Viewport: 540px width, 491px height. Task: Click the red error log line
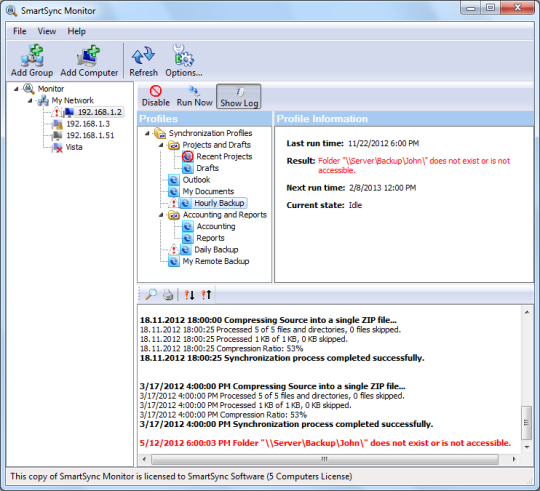coord(325,443)
